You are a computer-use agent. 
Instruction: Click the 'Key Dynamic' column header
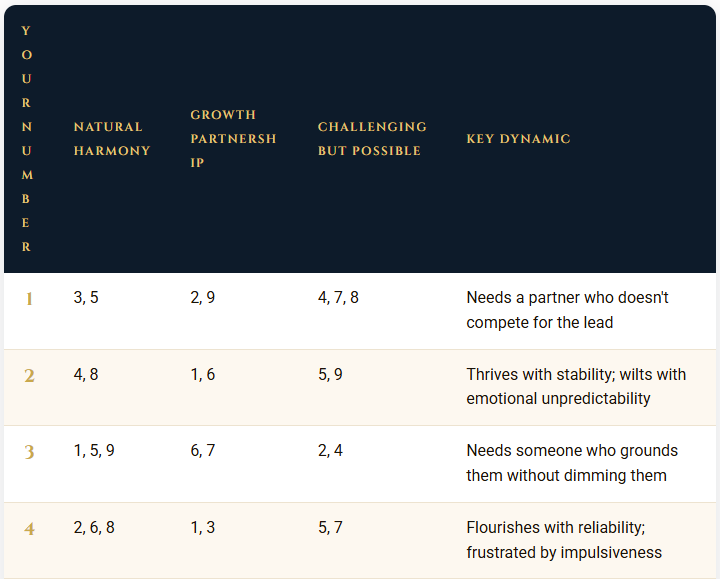(518, 139)
